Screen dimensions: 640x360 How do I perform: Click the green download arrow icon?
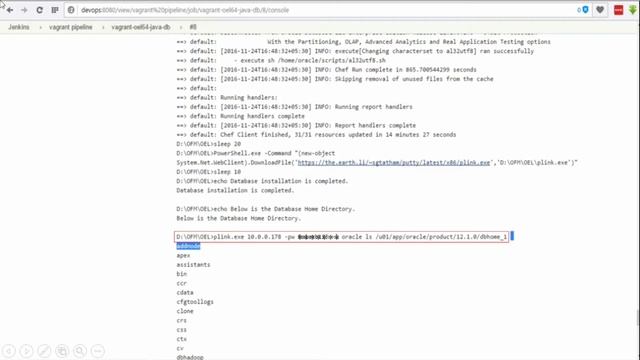pyautogui.click(x=633, y=10)
